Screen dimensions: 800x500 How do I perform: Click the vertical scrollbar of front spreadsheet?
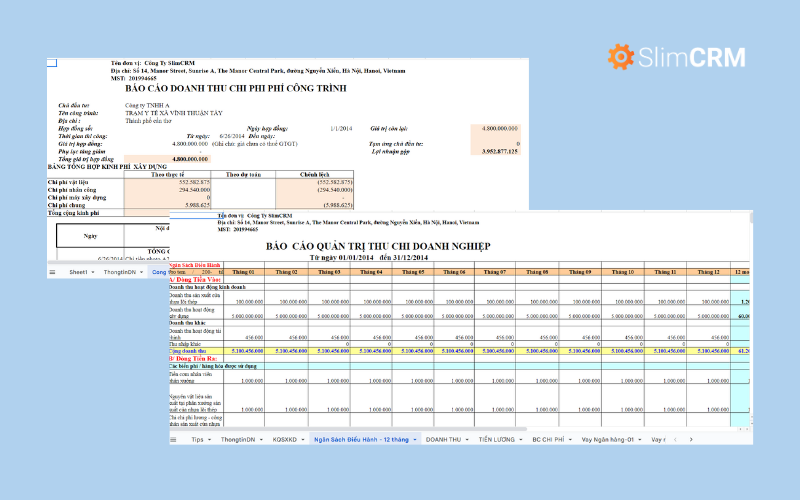pyautogui.click(x=751, y=218)
